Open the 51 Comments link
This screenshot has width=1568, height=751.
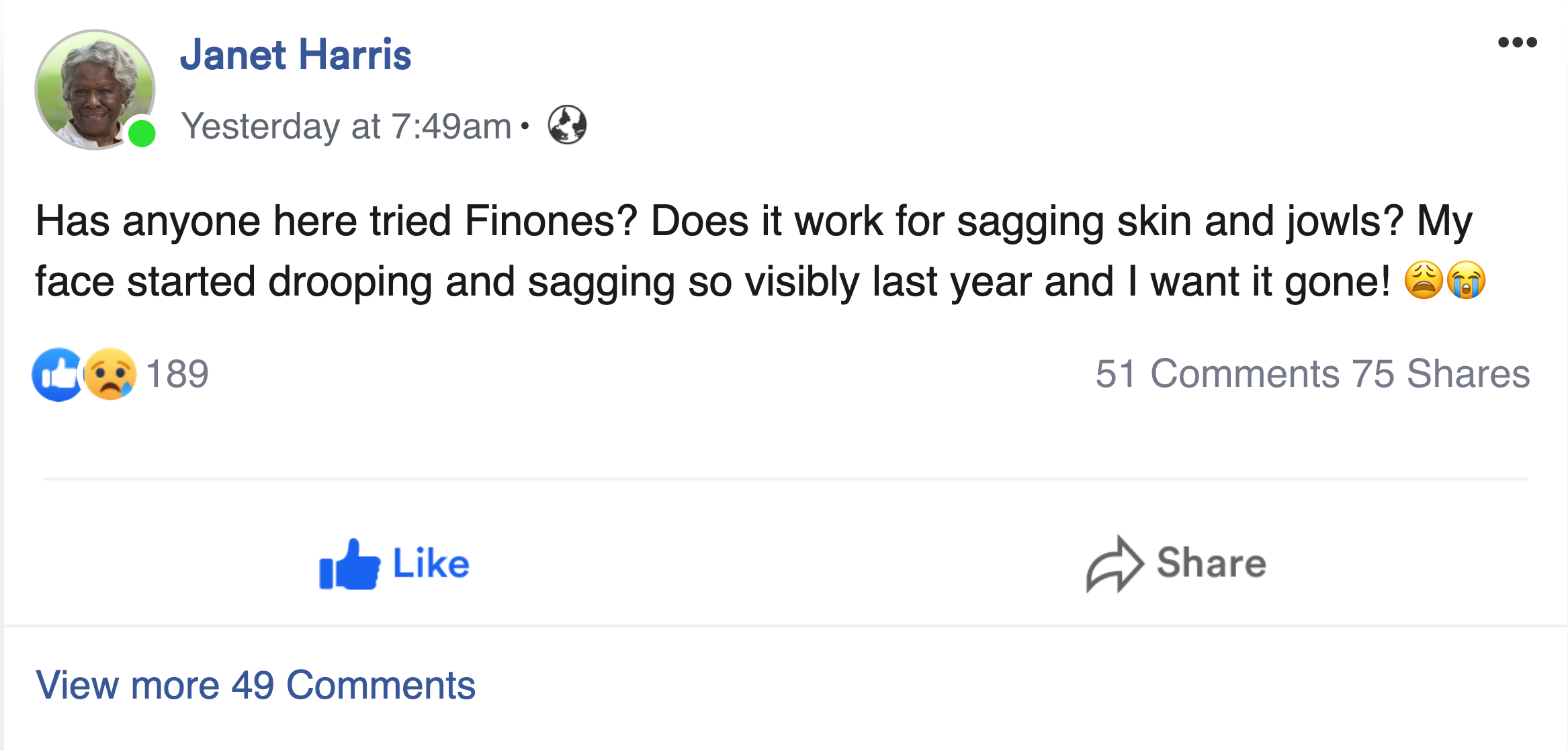(x=1217, y=374)
